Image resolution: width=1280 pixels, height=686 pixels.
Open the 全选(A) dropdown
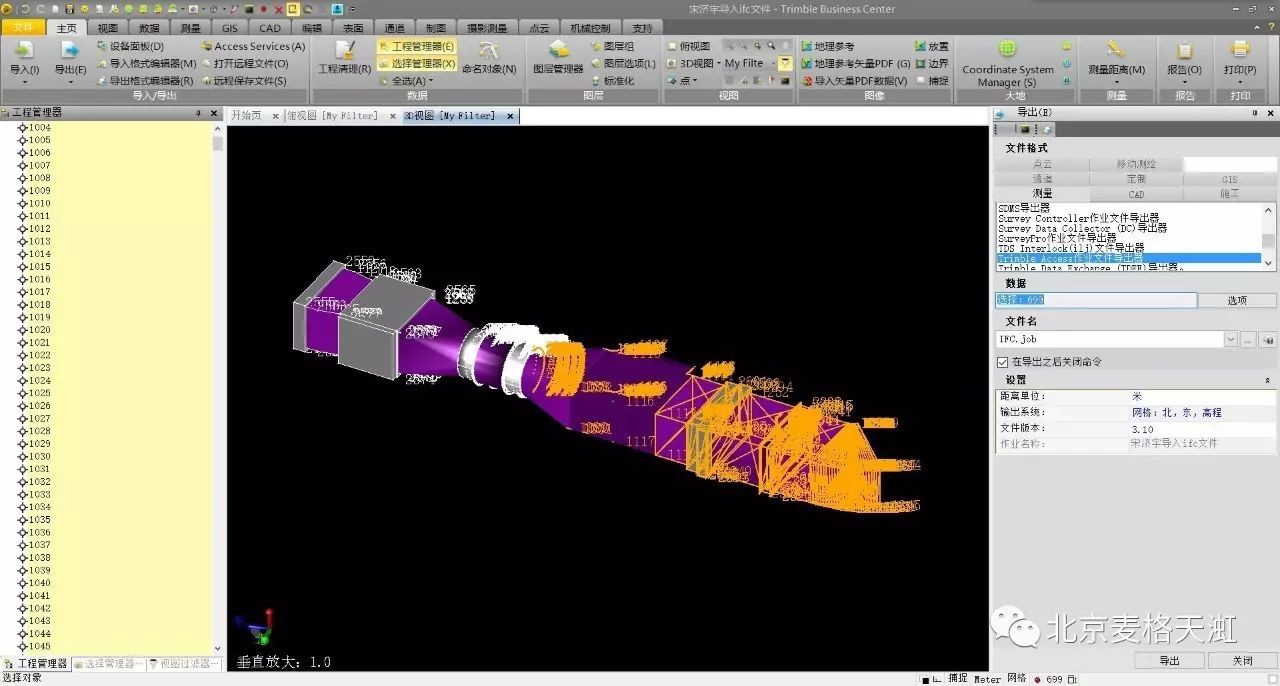(x=431, y=81)
